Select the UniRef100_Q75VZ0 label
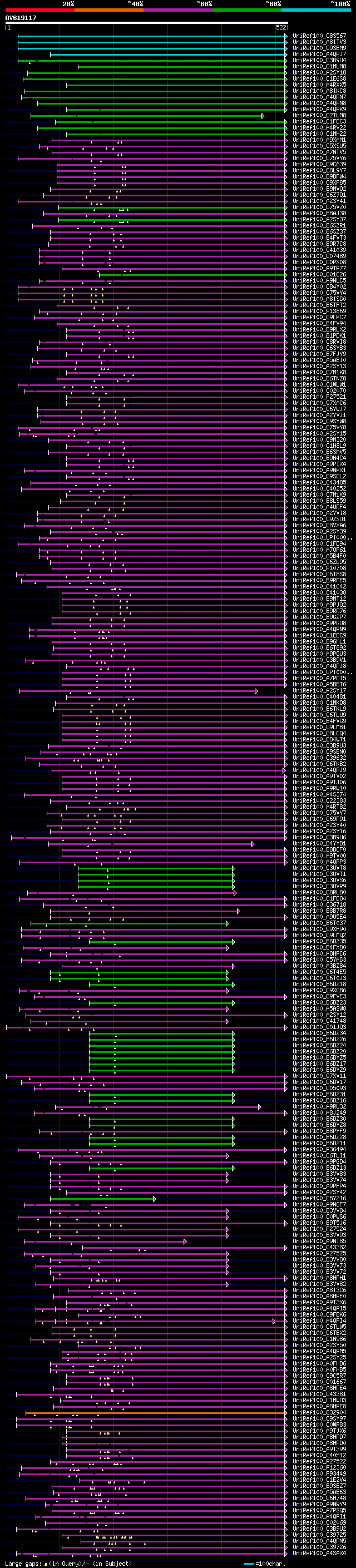This screenshot has height=1568, width=356. tap(319, 207)
